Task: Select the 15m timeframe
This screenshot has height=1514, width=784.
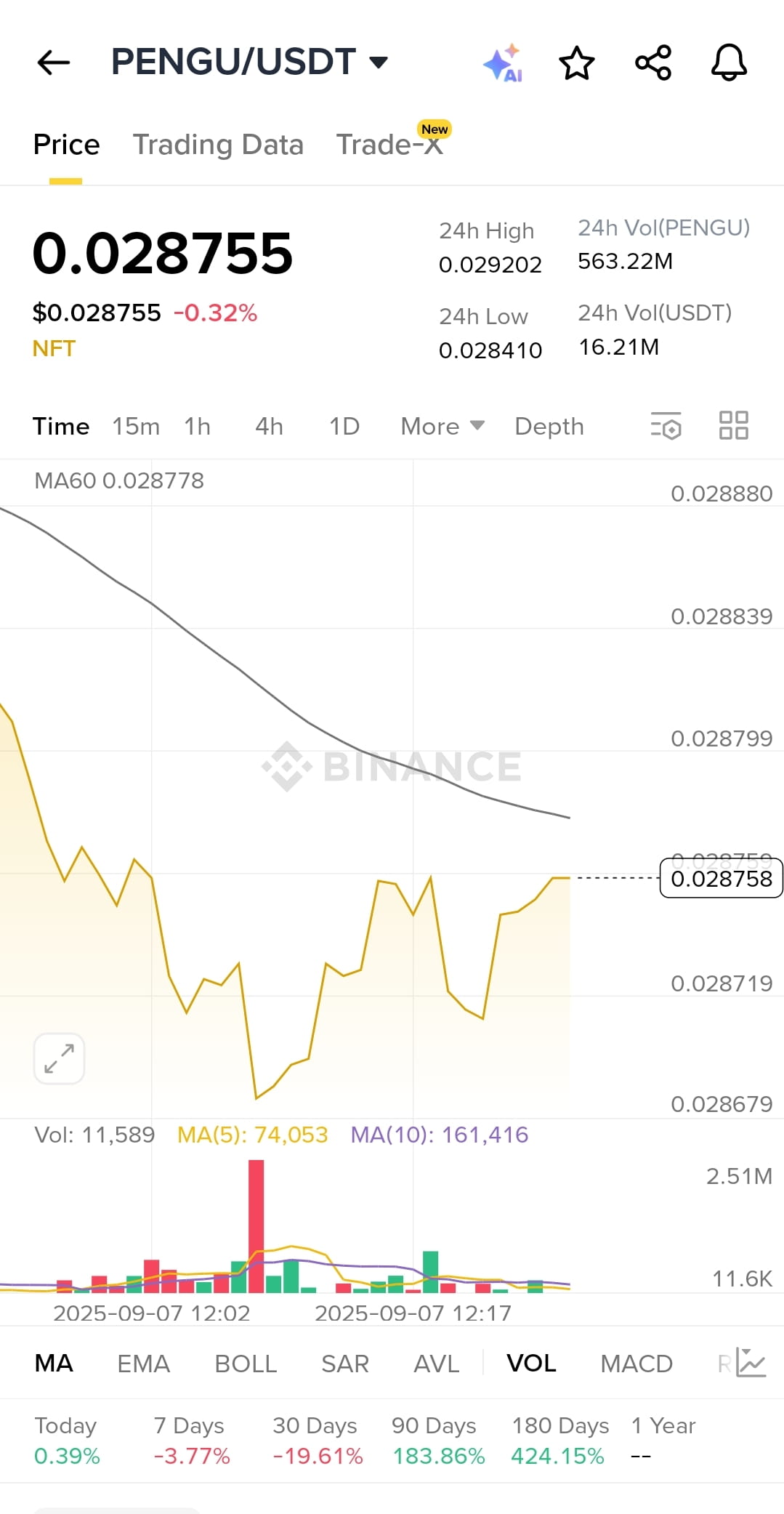Action: point(136,426)
